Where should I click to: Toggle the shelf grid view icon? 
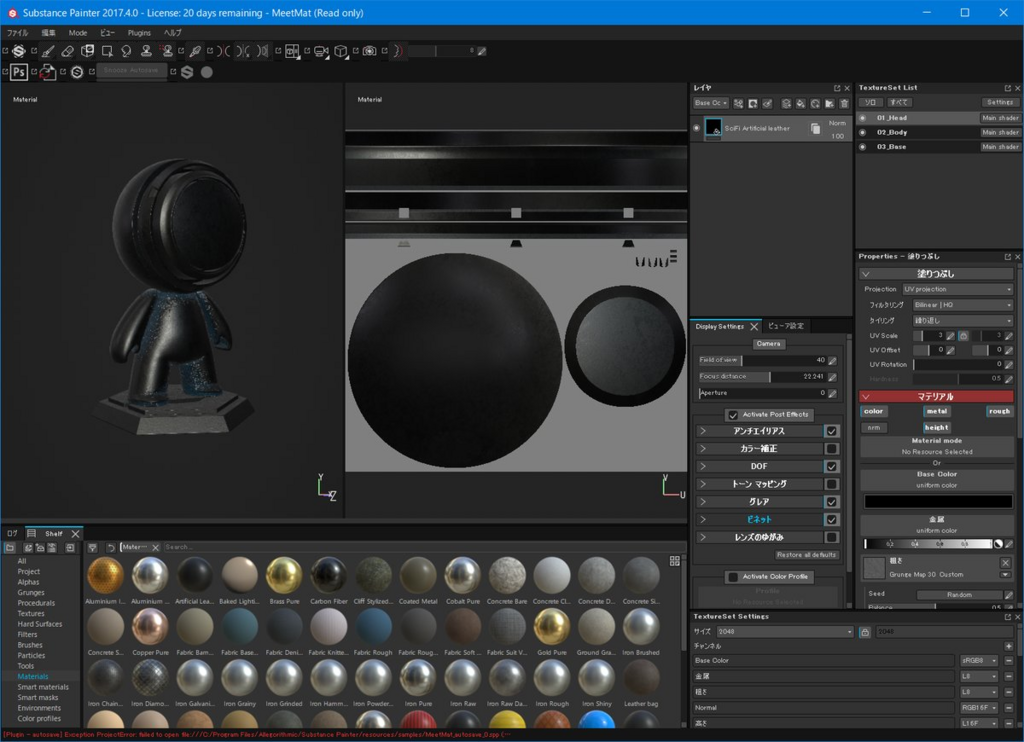pos(675,561)
